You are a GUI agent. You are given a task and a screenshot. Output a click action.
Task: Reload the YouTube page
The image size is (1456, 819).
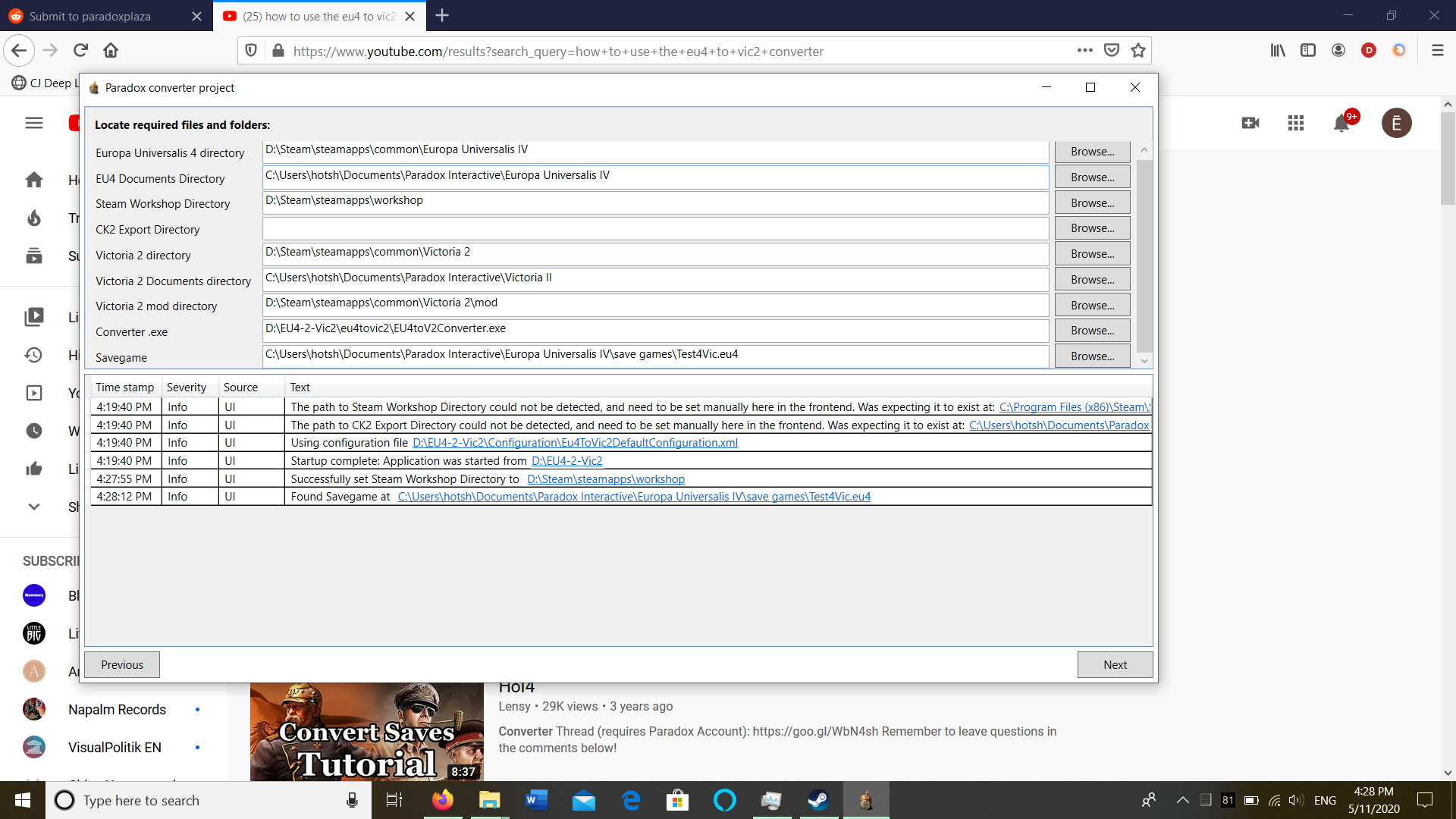click(80, 51)
